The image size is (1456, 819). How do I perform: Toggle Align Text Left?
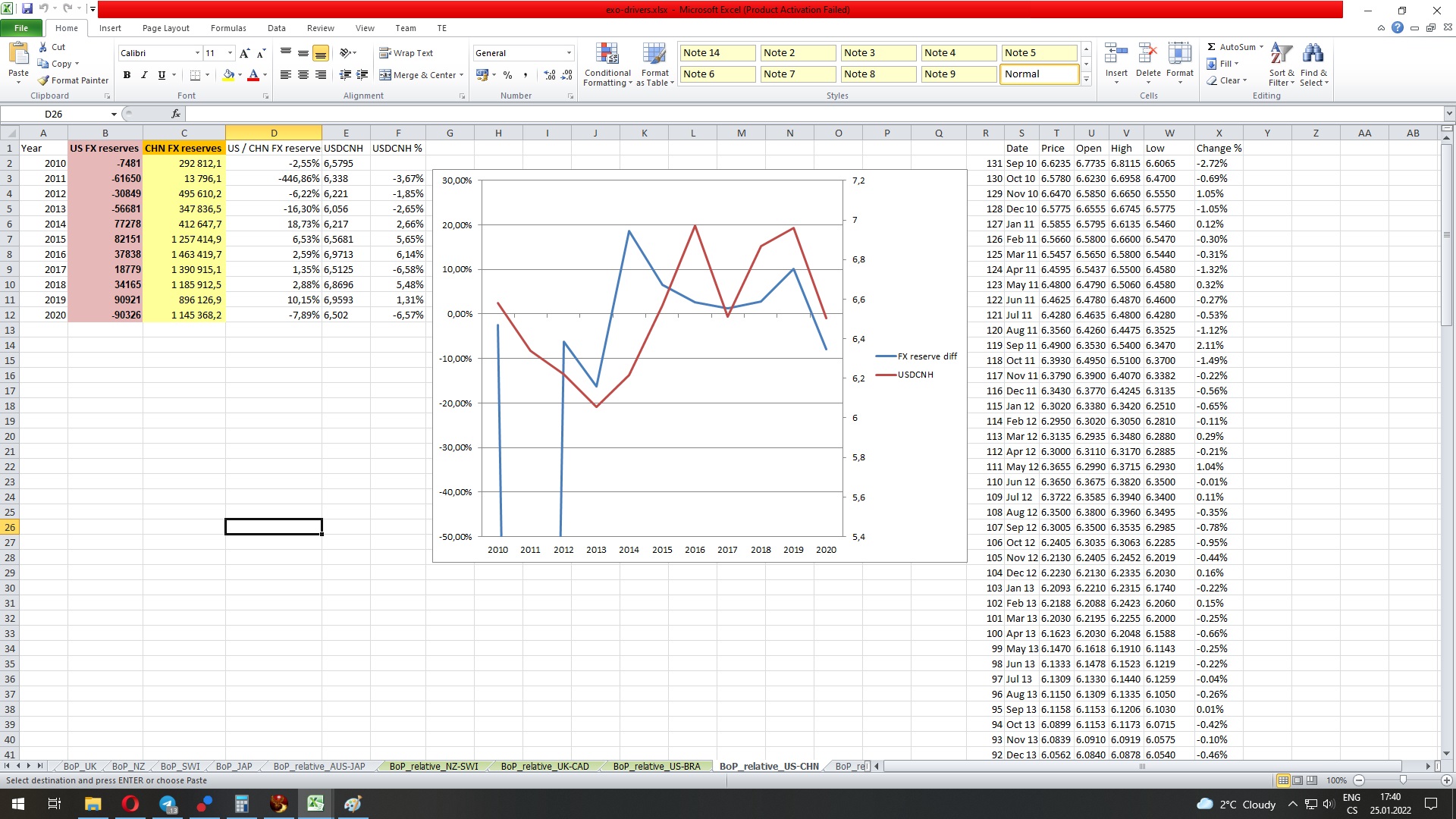286,75
